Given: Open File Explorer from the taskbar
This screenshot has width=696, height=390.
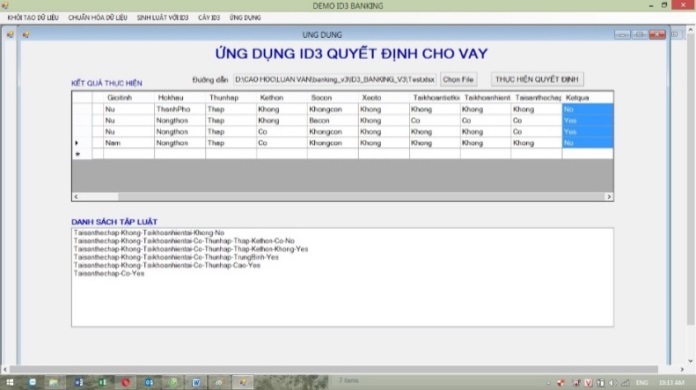Looking at the screenshot, I should (54, 382).
